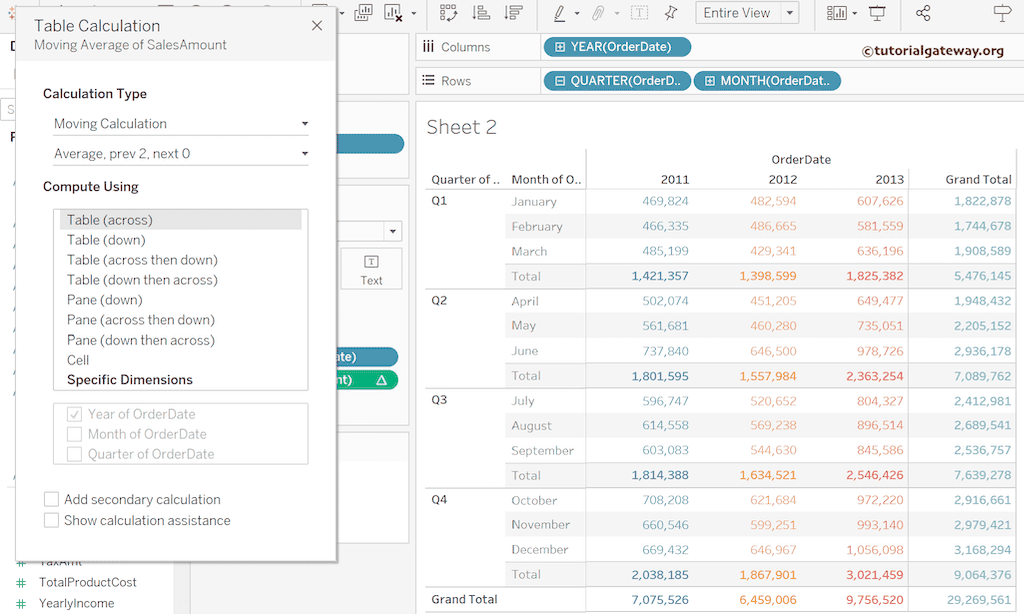Choose Table (down then across) option
This screenshot has height=614, width=1024.
142,280
